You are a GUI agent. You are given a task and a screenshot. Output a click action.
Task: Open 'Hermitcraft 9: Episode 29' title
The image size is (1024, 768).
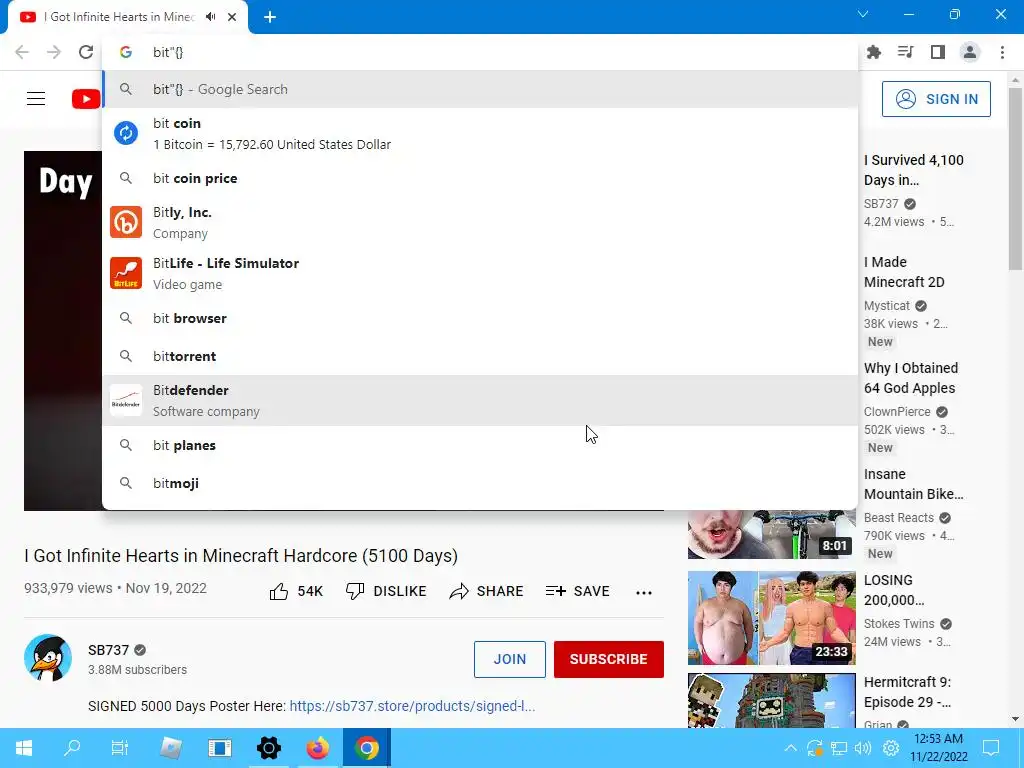(908, 692)
